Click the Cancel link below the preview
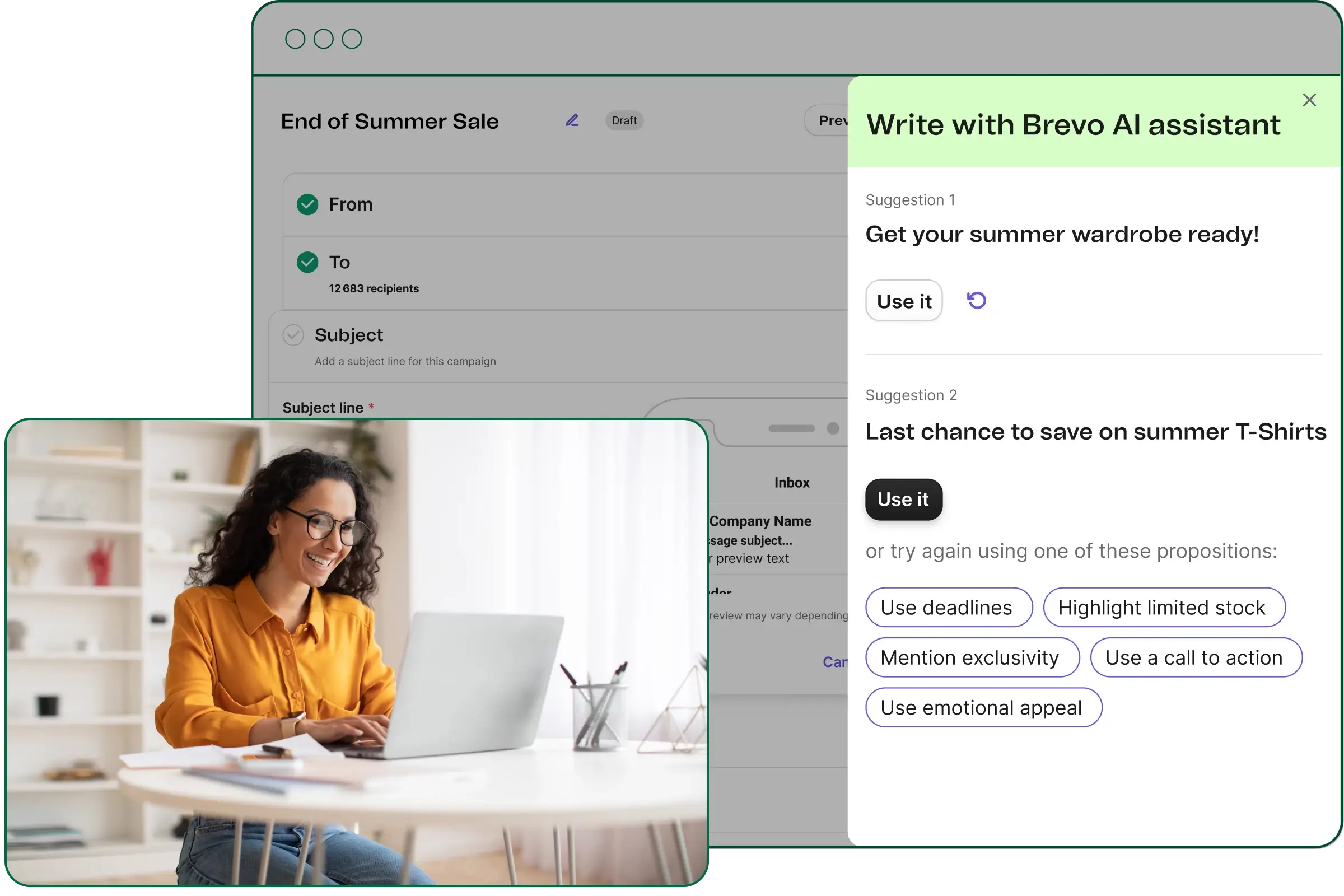Screen dimensions: 1344x896 [836, 661]
